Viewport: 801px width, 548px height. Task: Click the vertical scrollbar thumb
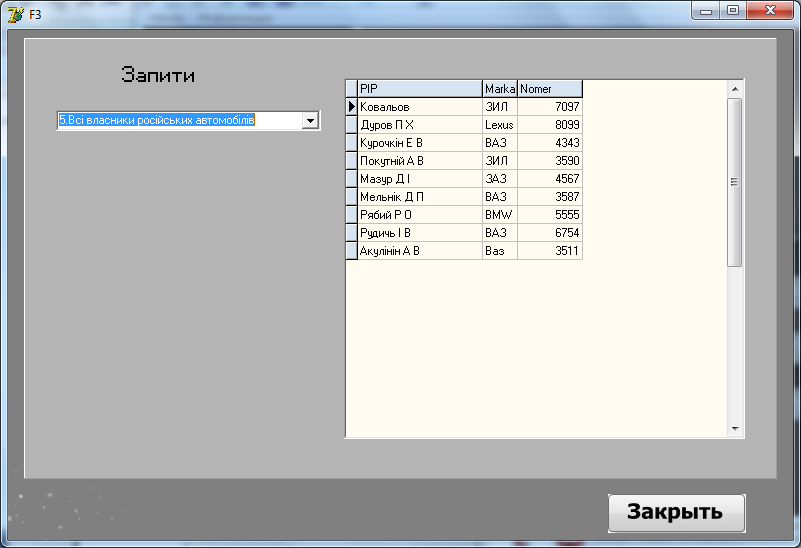coord(734,181)
